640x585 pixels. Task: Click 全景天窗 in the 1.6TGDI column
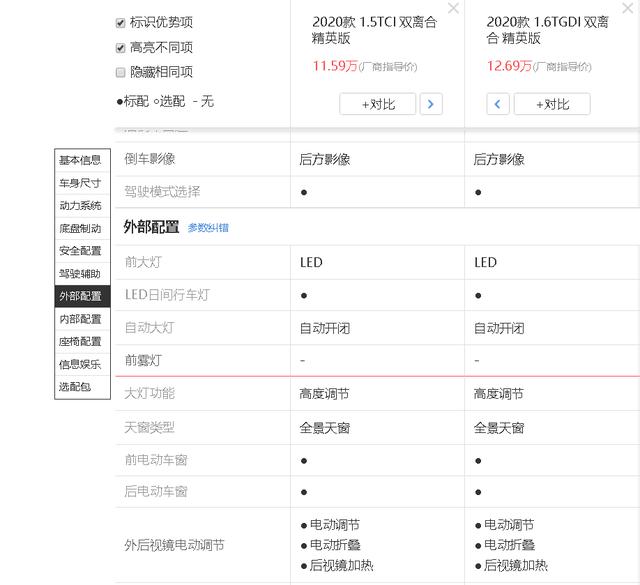click(499, 428)
